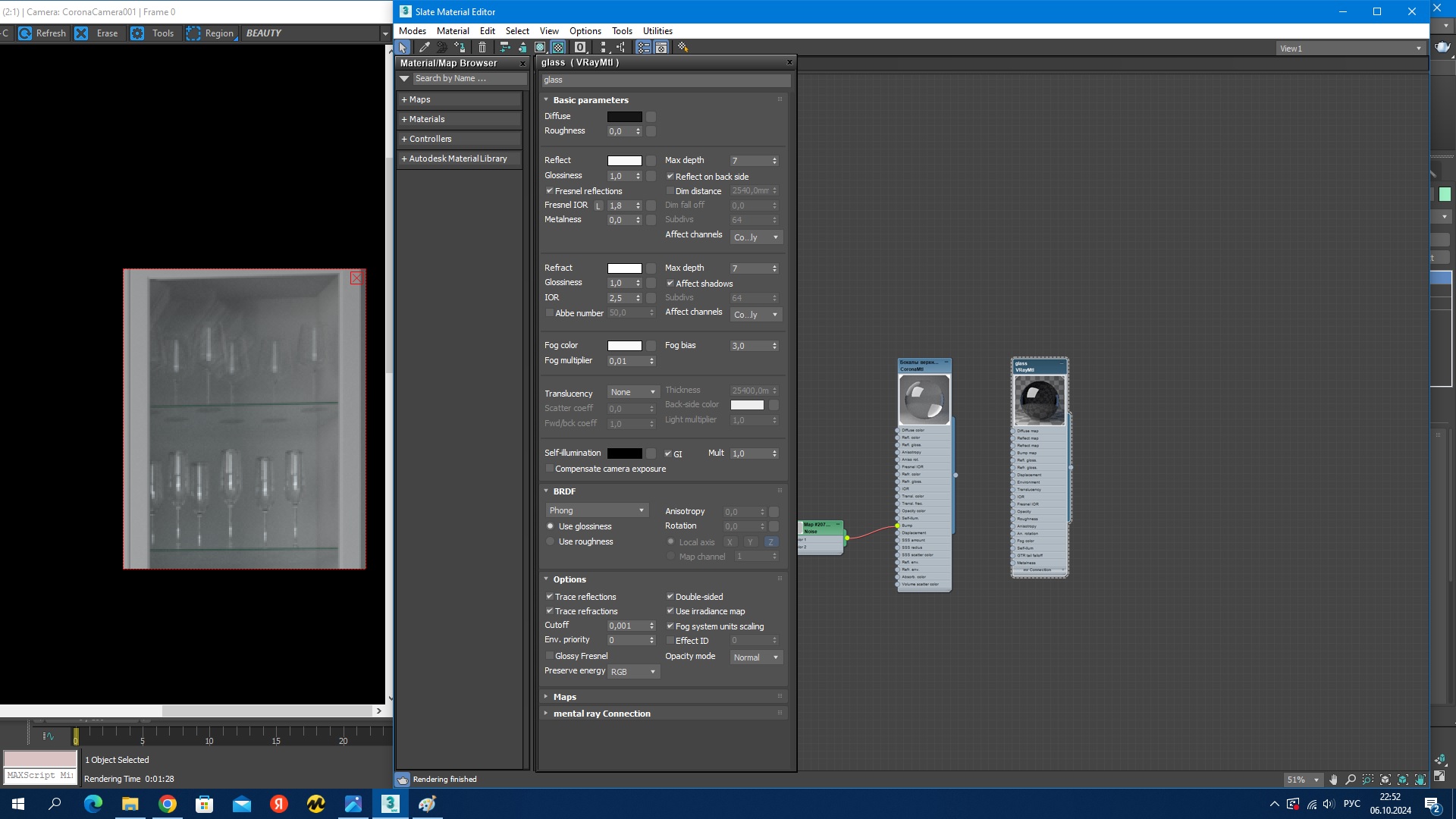Open the Utilities menu
The width and height of the screenshot is (1456, 819).
point(657,31)
